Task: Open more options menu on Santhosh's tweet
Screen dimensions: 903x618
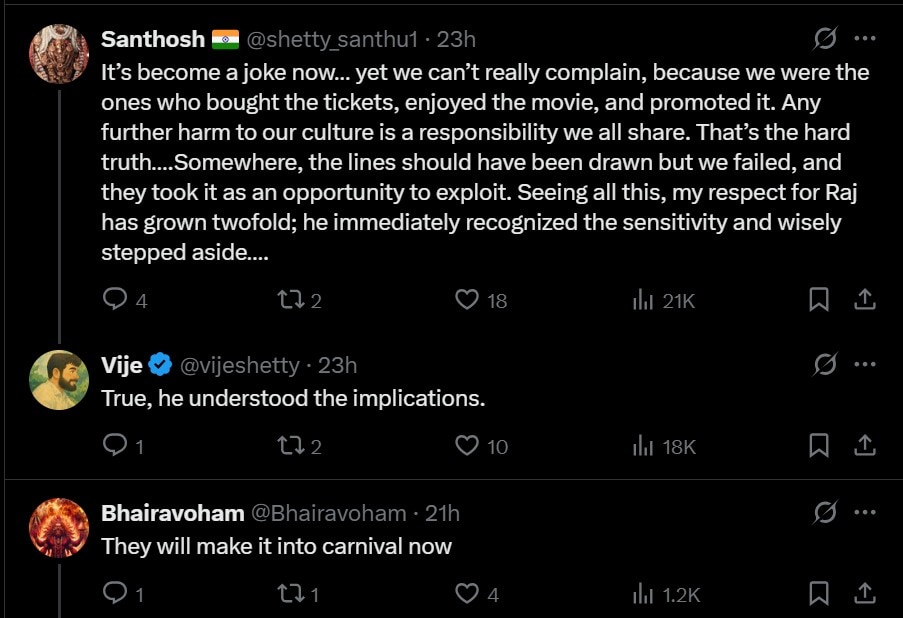Action: point(865,39)
